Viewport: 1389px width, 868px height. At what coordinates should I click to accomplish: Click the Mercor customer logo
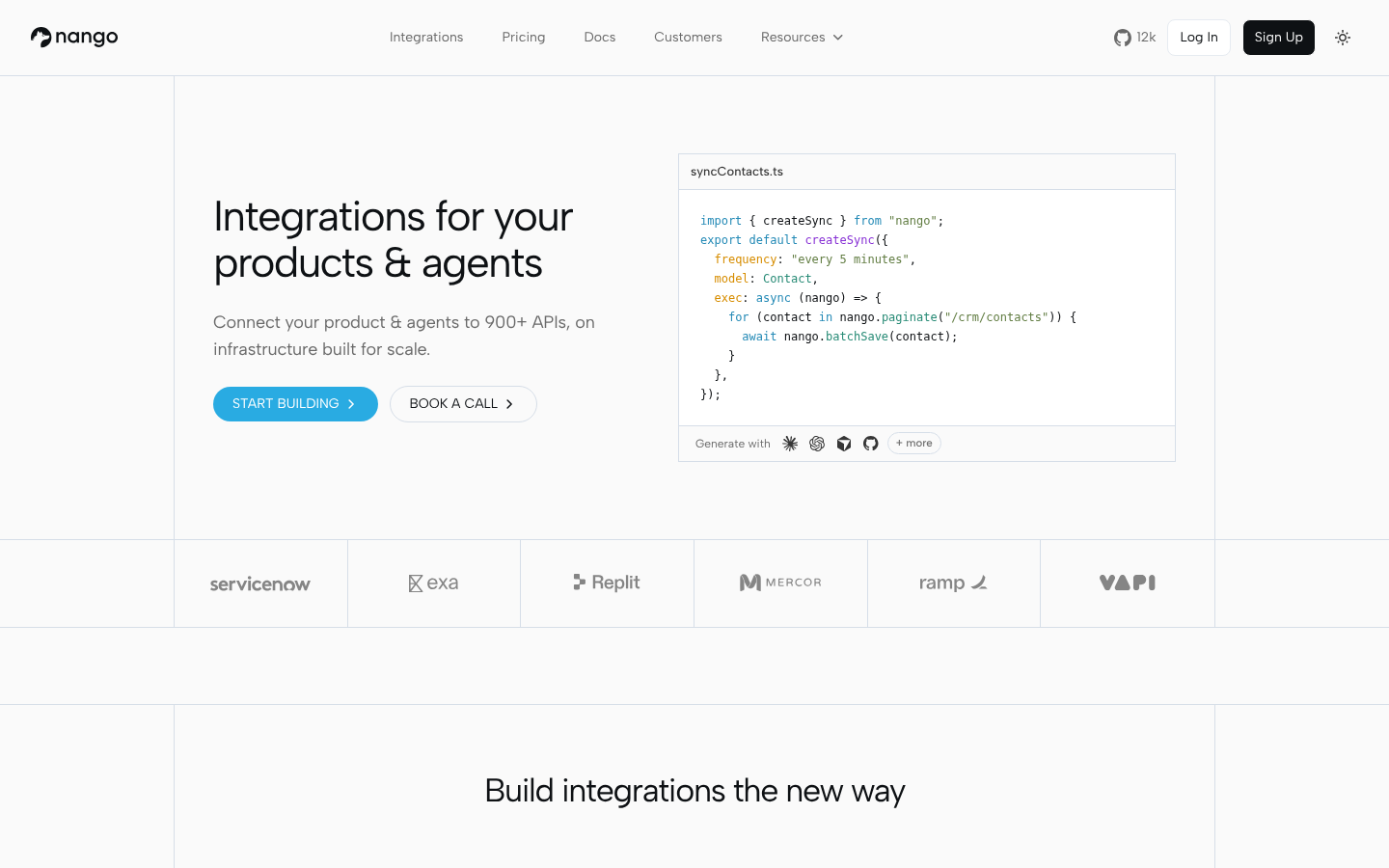pyautogui.click(x=780, y=583)
